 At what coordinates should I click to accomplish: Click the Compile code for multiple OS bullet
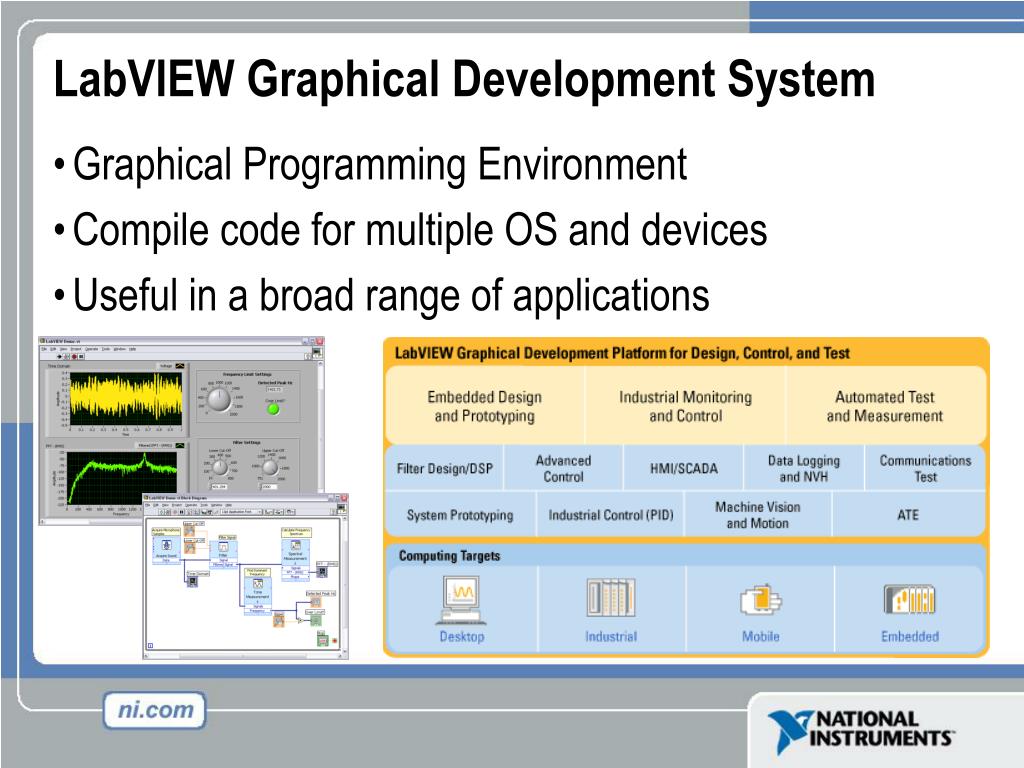pyautogui.click(x=420, y=230)
